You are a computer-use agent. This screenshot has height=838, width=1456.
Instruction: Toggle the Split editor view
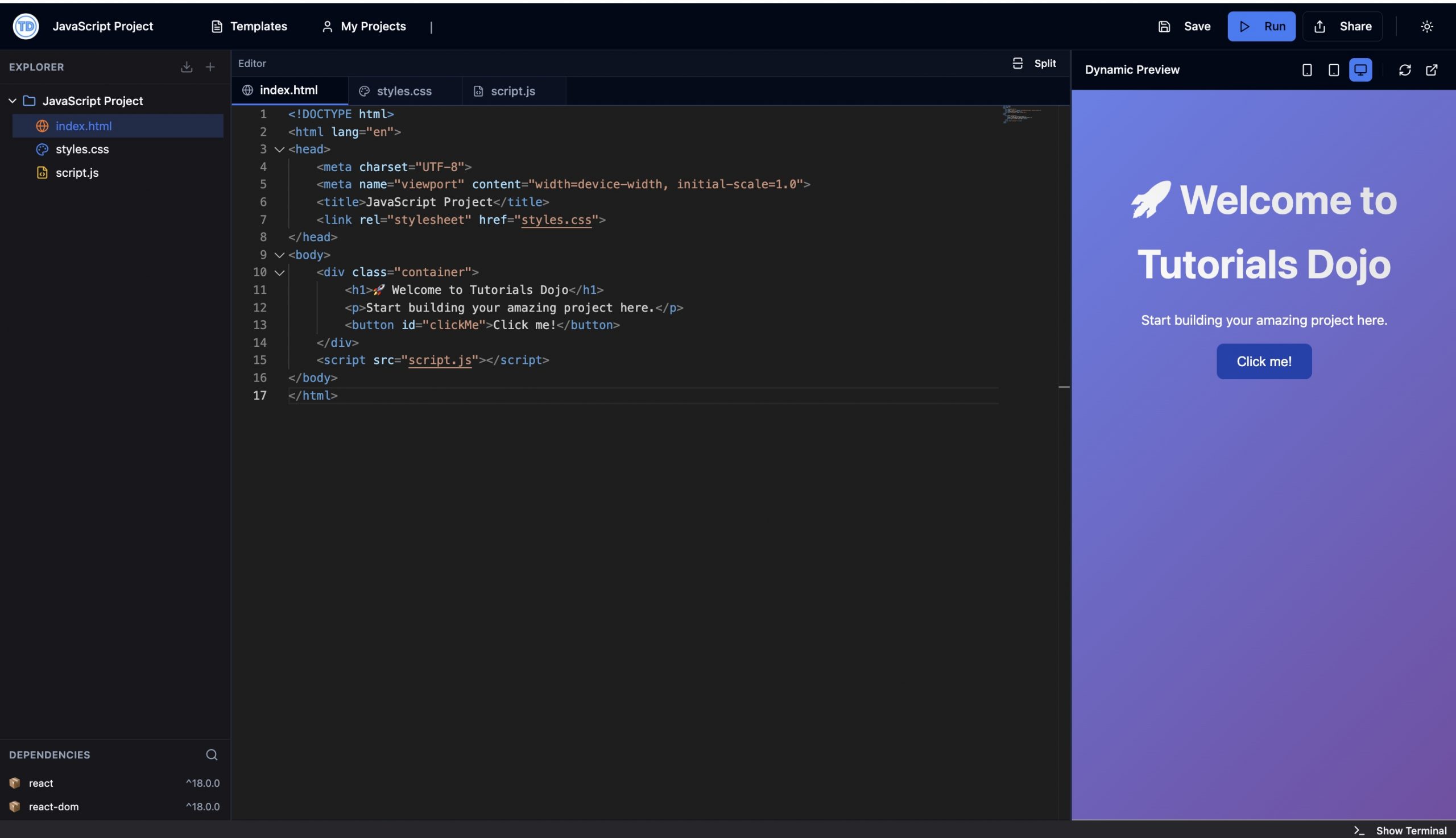tap(1034, 63)
